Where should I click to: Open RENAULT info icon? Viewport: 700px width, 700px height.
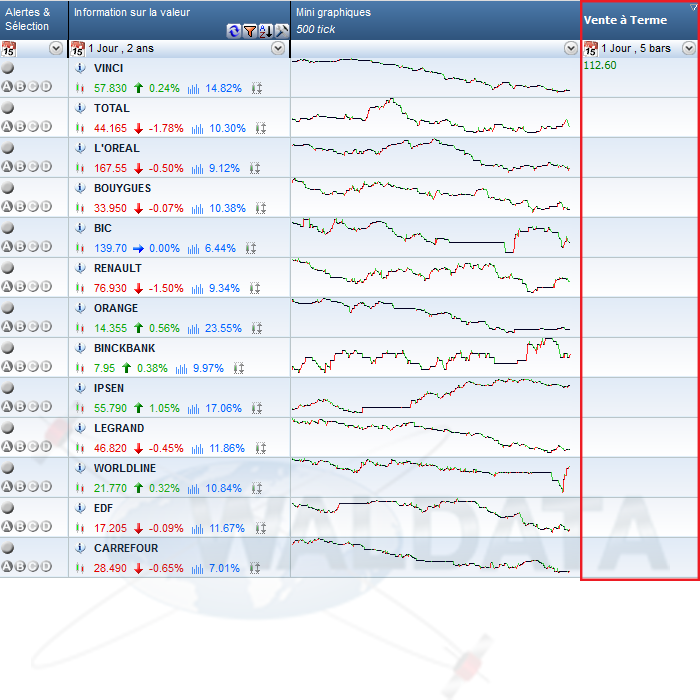click(x=80, y=268)
